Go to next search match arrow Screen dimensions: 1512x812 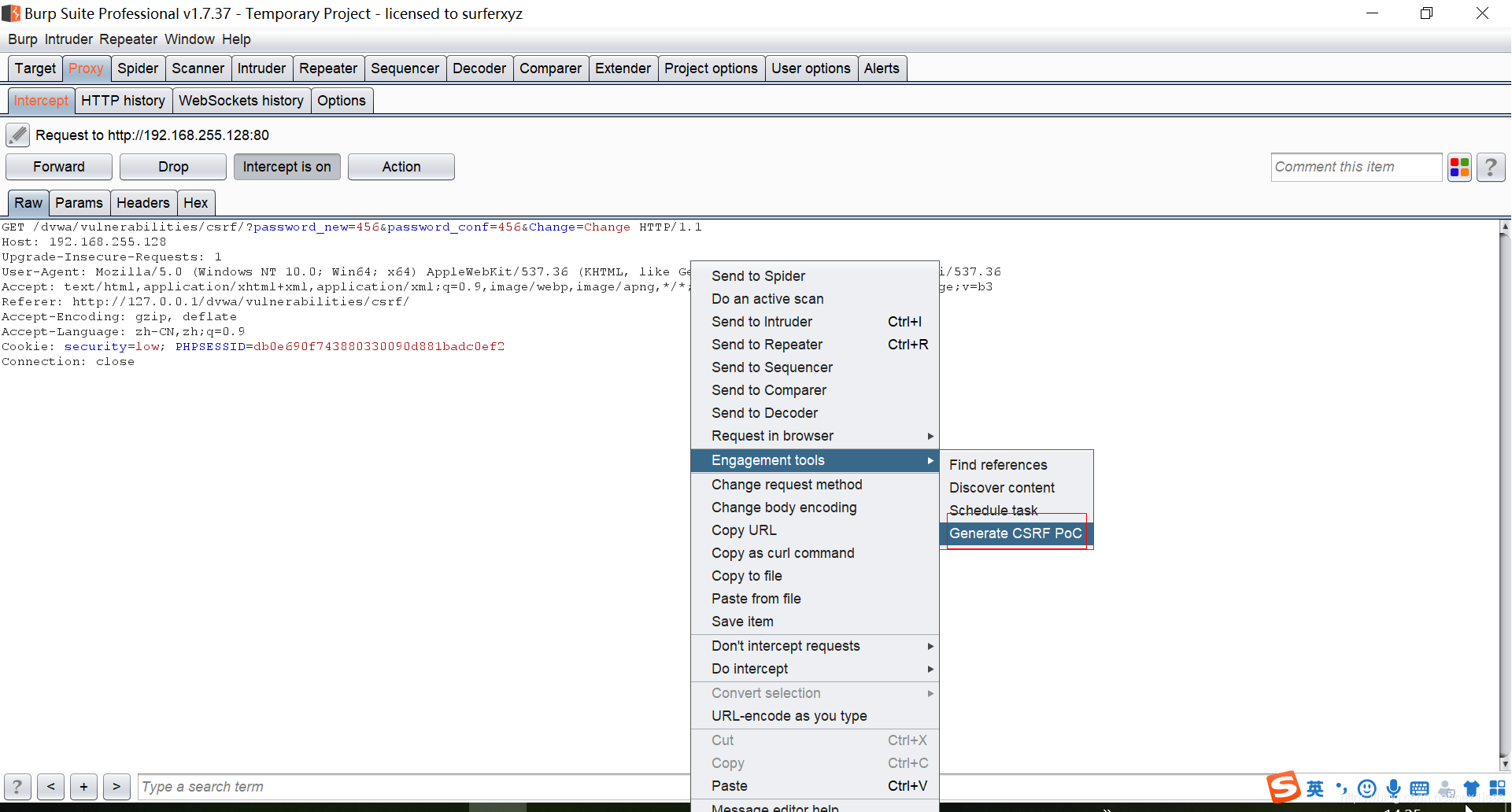coord(116,786)
